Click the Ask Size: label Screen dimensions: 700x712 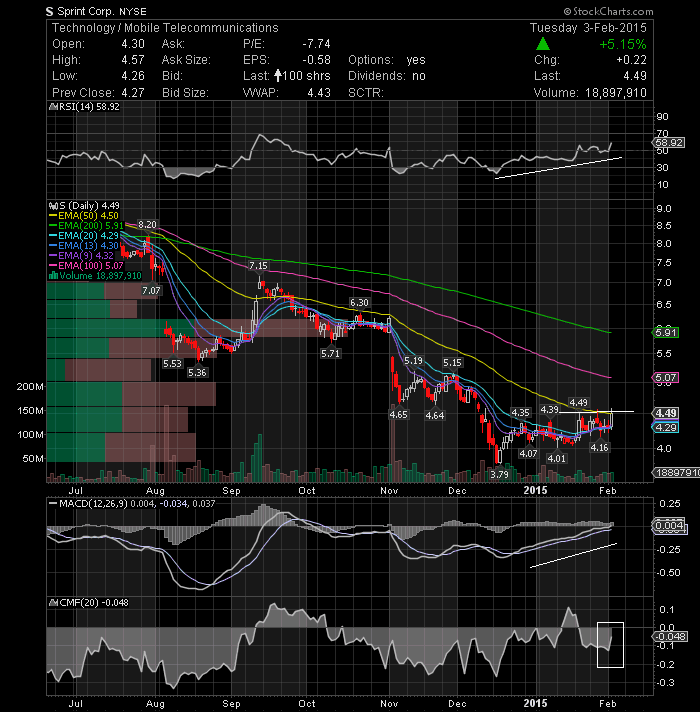(x=186, y=60)
